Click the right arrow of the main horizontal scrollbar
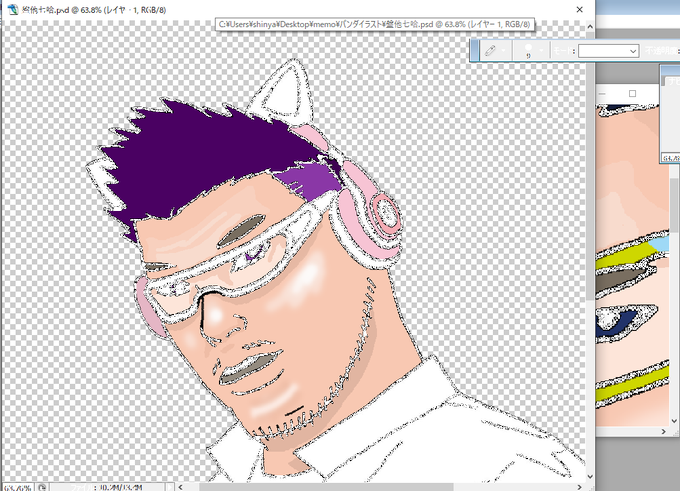 [x=579, y=487]
